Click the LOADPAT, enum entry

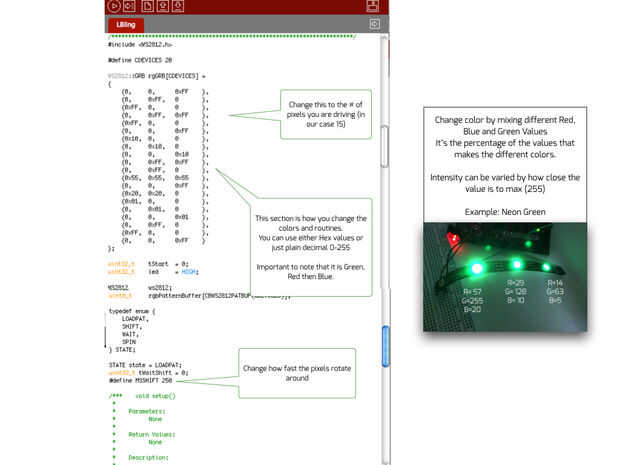(135, 319)
